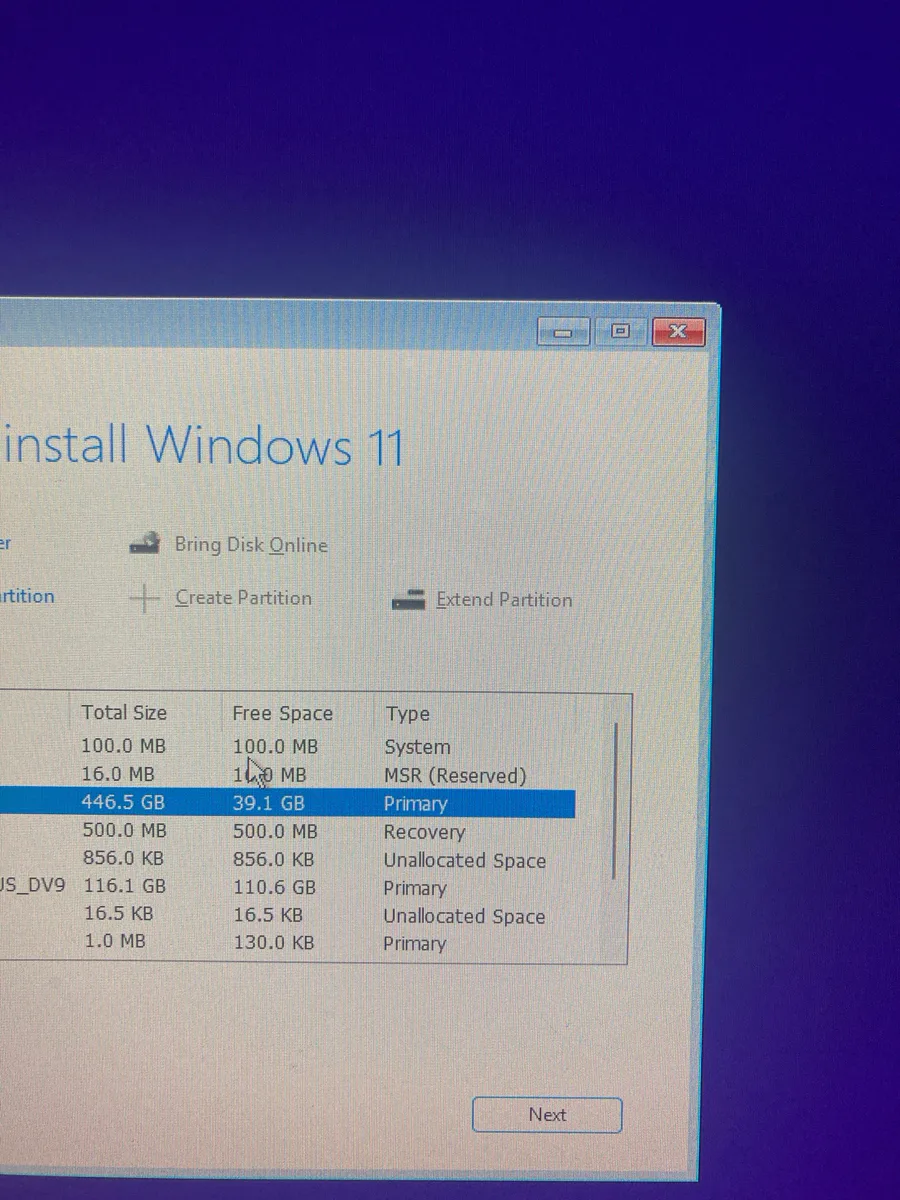Click the Free Space column header
Image resolution: width=900 pixels, height=1200 pixels.
pyautogui.click(x=282, y=713)
